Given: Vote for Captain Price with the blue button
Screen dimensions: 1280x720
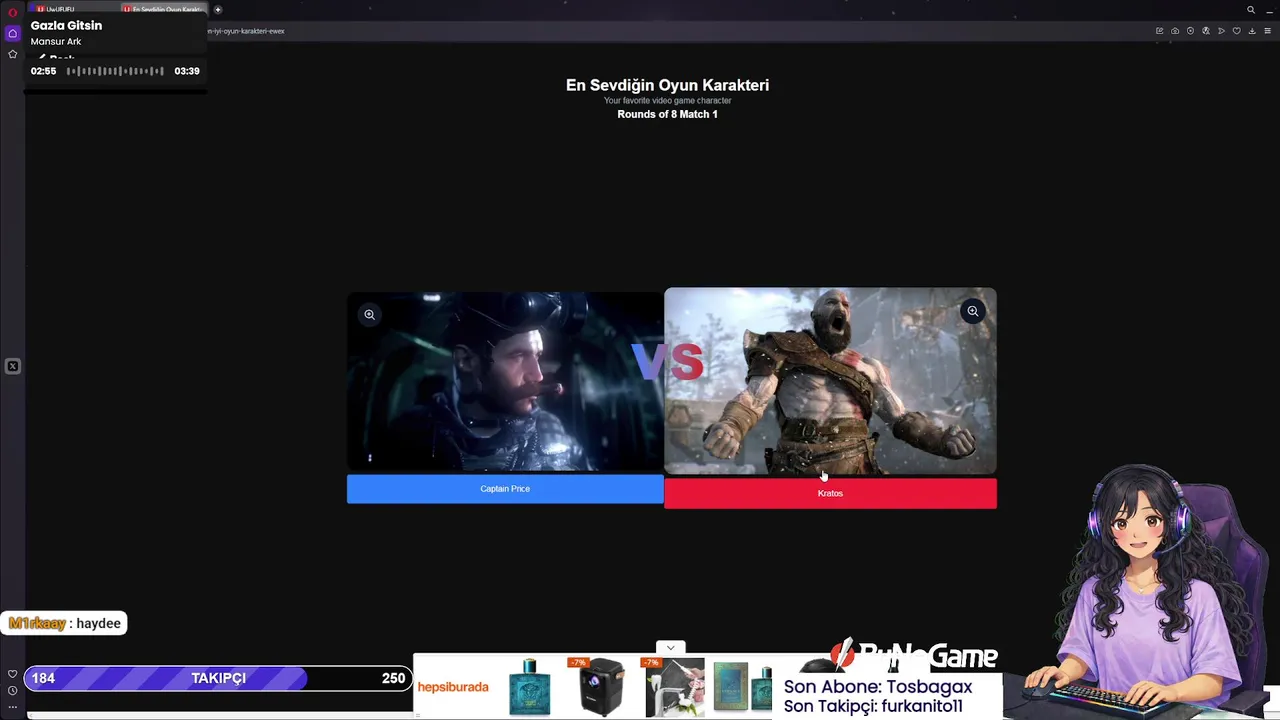Looking at the screenshot, I should click(x=505, y=489).
